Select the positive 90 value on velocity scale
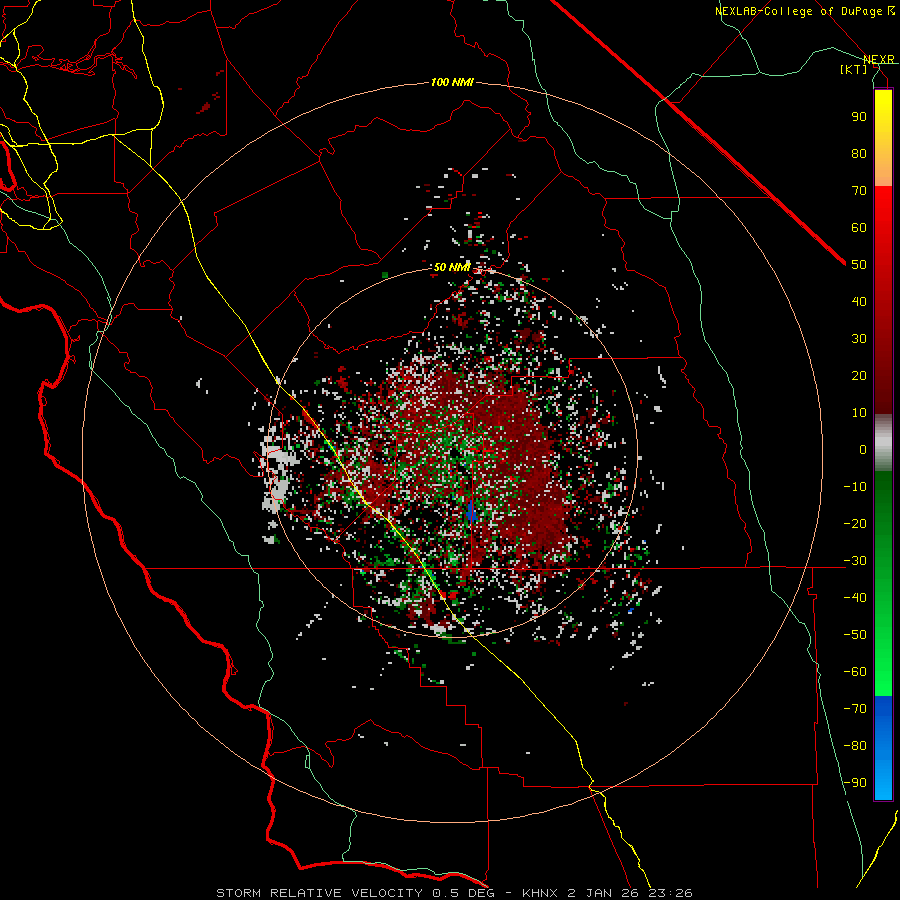The image size is (900, 900). 859,117
